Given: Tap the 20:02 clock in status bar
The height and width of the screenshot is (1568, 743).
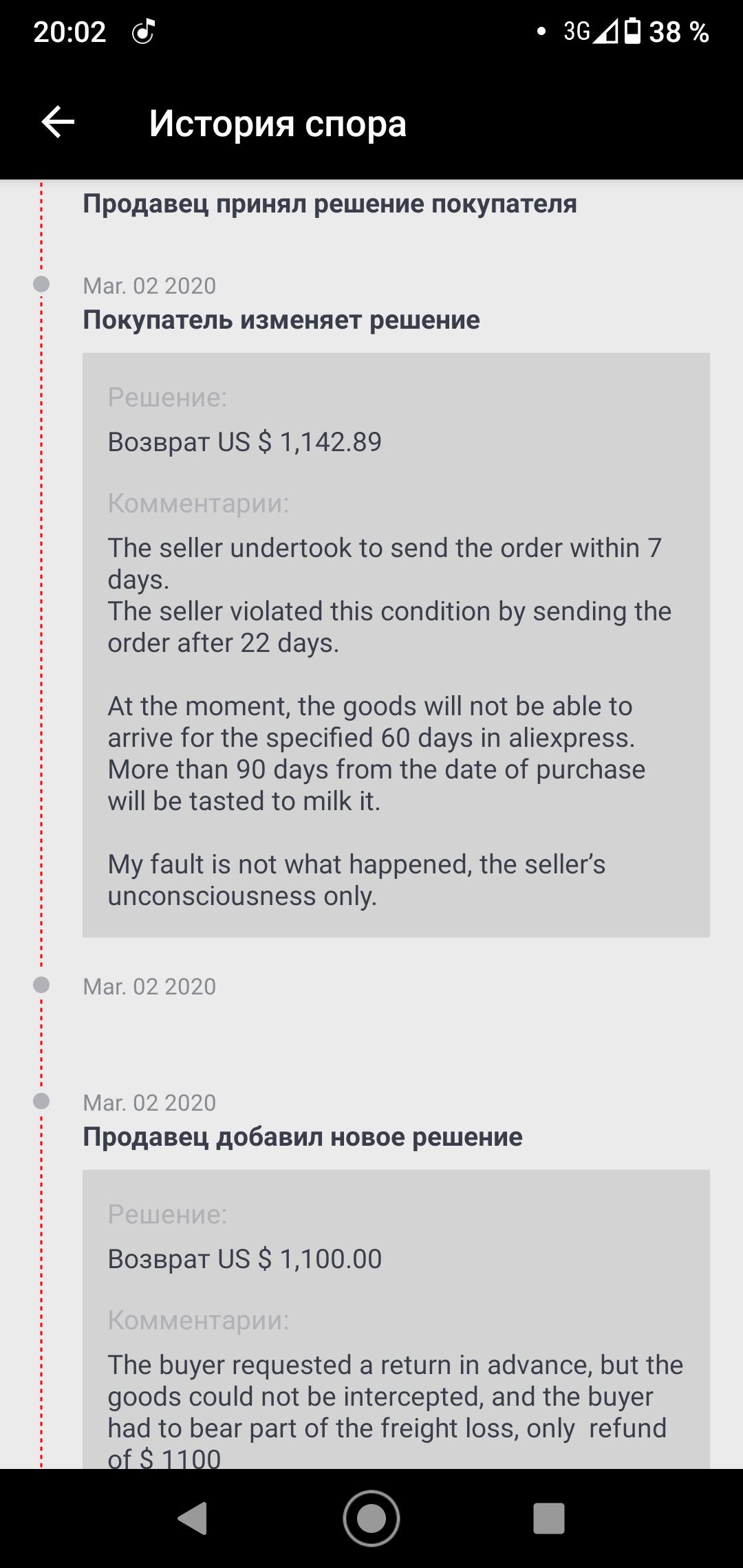Looking at the screenshot, I should coord(69,32).
